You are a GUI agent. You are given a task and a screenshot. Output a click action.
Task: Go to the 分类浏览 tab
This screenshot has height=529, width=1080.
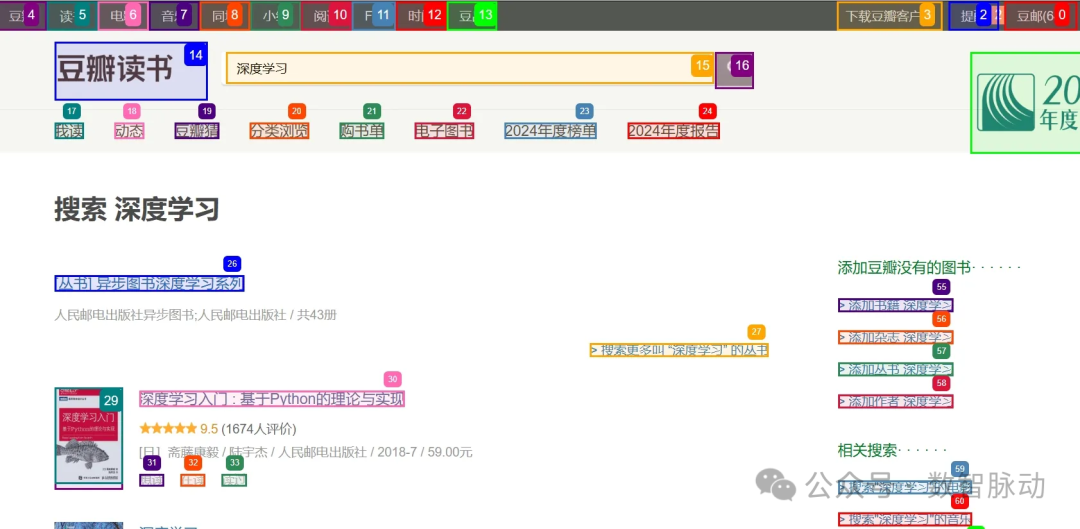279,130
